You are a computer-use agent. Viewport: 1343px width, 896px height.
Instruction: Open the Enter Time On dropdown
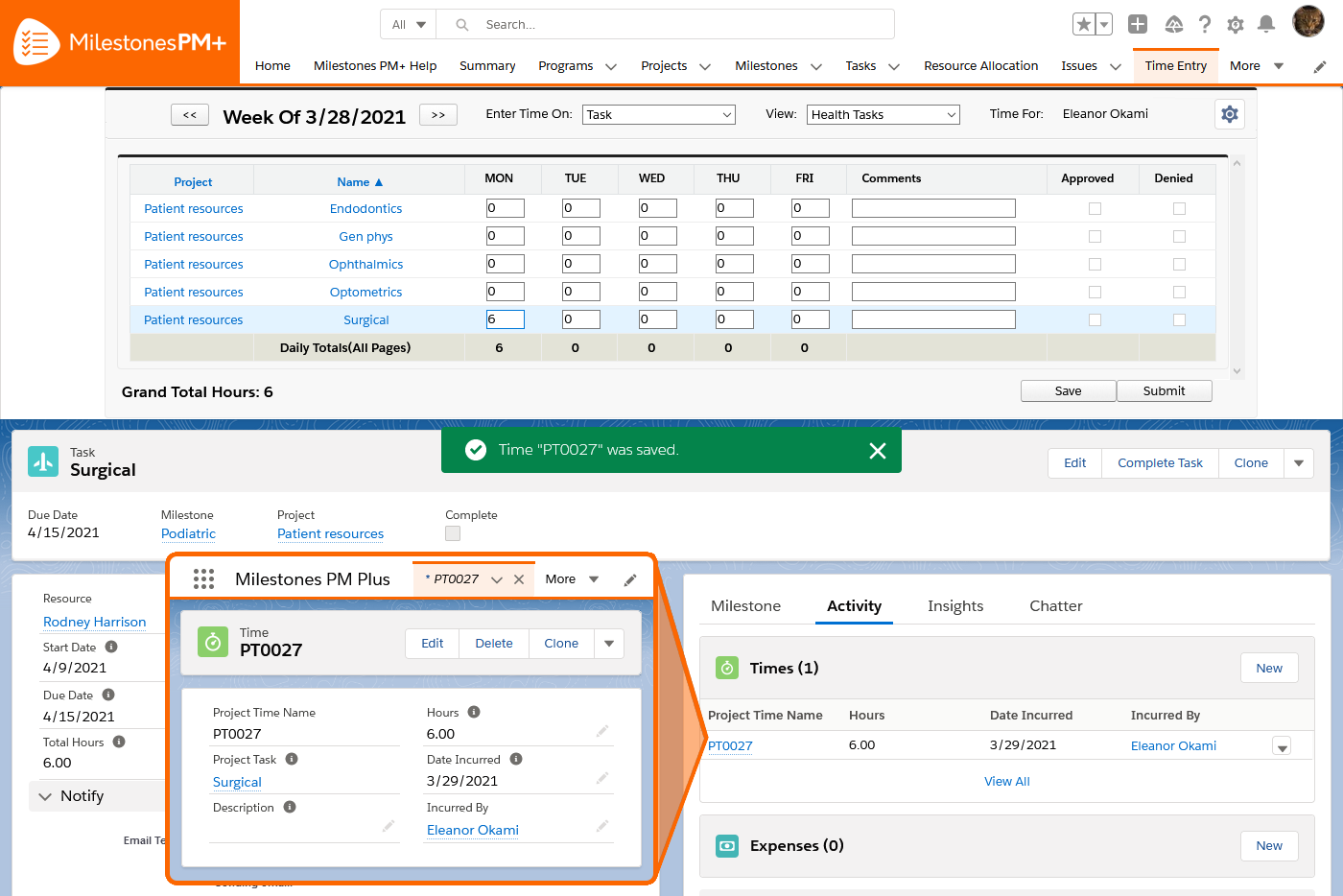point(658,114)
